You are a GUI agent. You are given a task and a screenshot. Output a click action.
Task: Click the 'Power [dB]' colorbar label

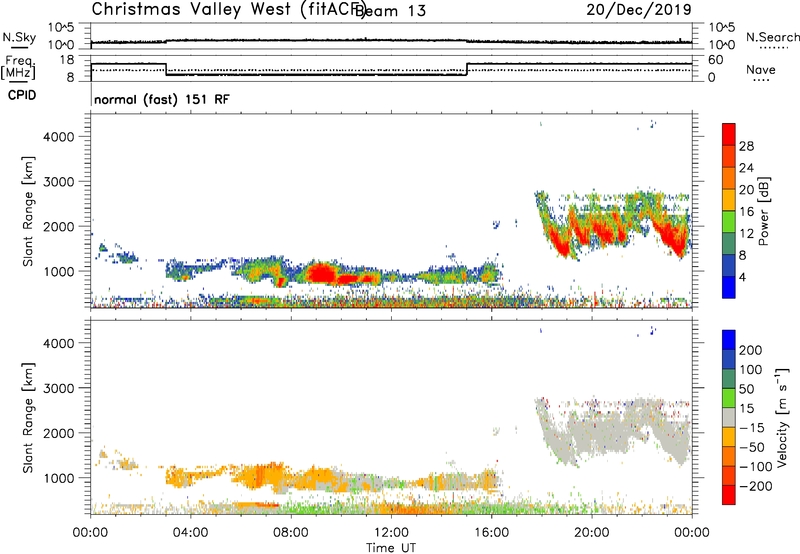[764, 211]
